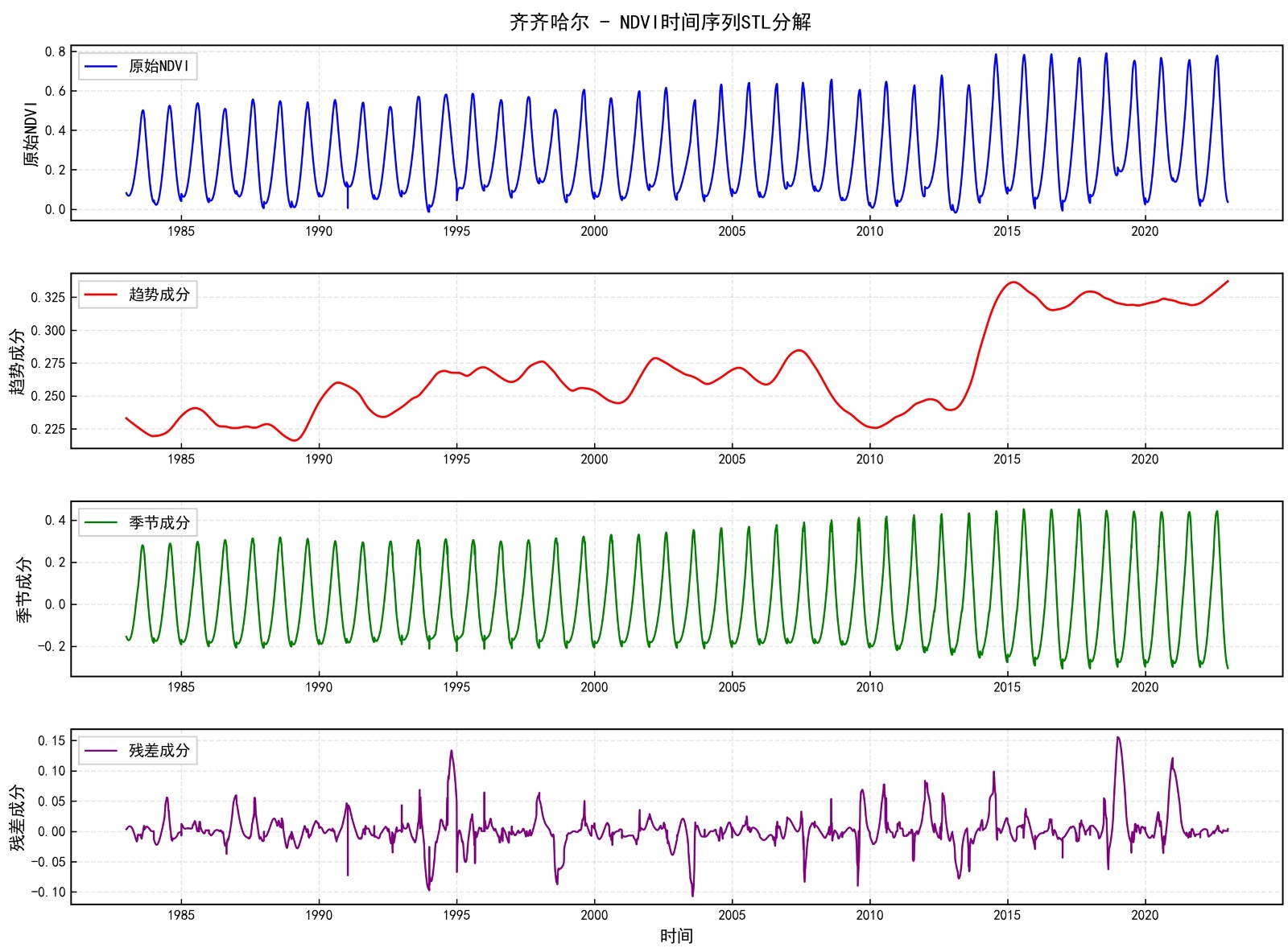Click the 时间 x-axis label at bottom
Viewport: 1288px width, 952px height.
[x=676, y=936]
